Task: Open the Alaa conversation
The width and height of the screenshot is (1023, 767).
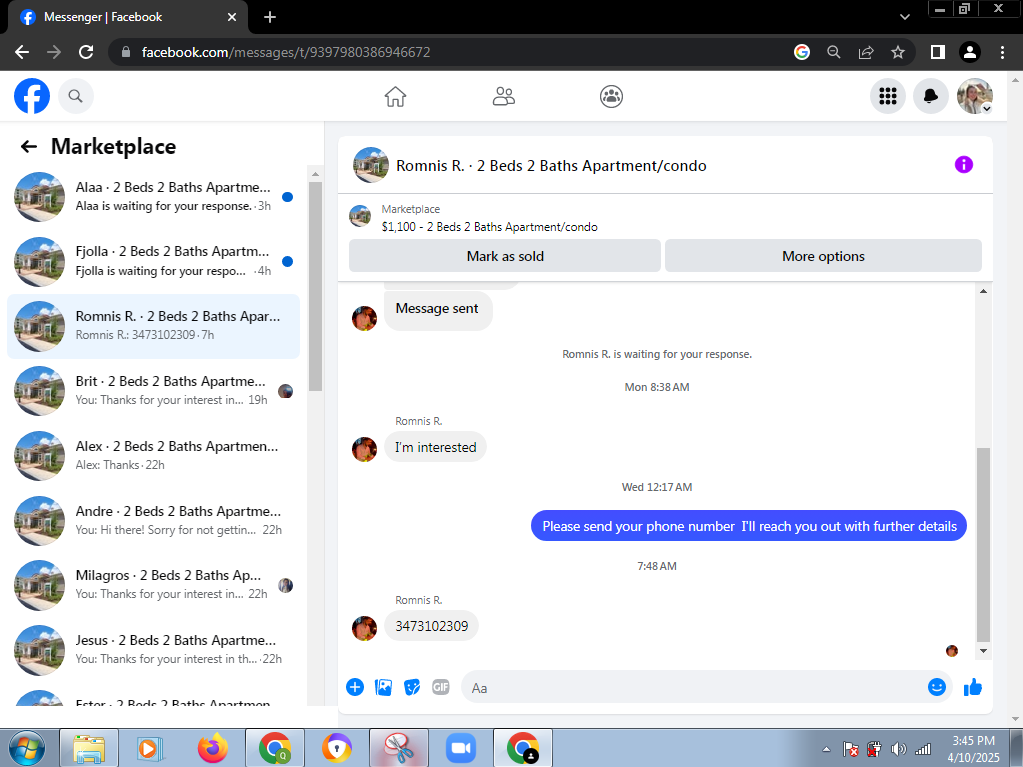Action: tap(153, 196)
